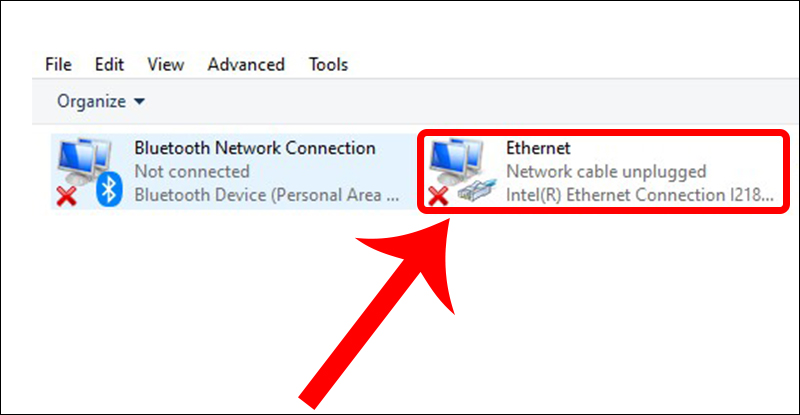Open the View menu
The width and height of the screenshot is (800, 415).
click(165, 64)
